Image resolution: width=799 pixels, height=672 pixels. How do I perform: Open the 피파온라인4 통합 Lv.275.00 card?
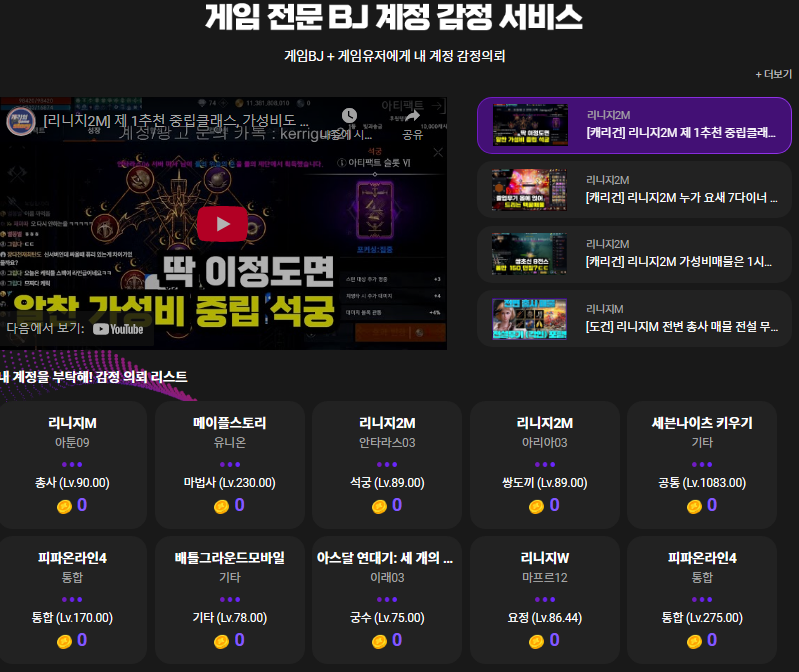[x=702, y=600]
